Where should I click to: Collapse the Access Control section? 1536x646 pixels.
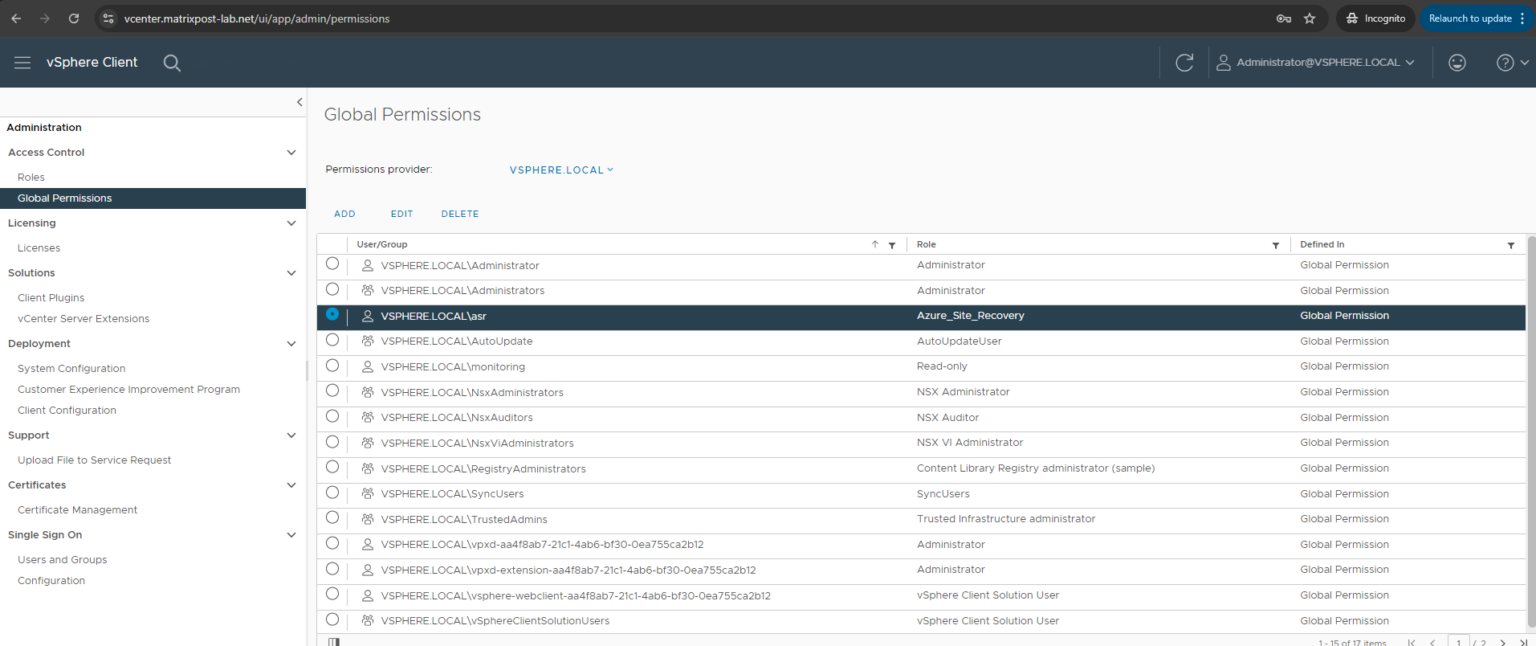tap(291, 152)
